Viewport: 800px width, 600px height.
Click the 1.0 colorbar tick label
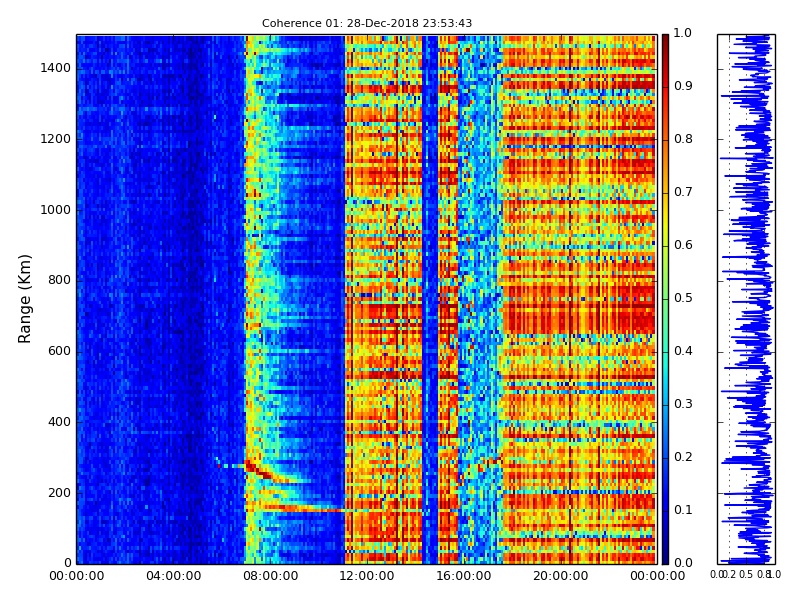683,33
